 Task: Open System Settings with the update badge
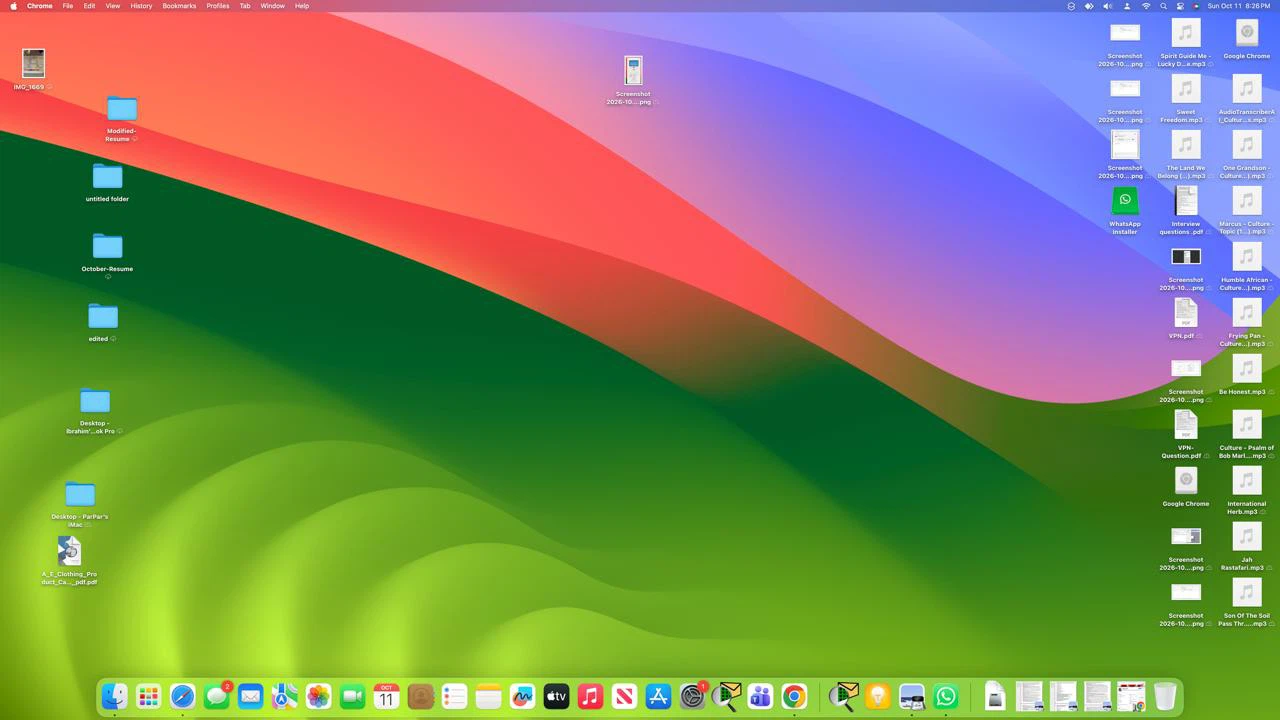[693, 696]
